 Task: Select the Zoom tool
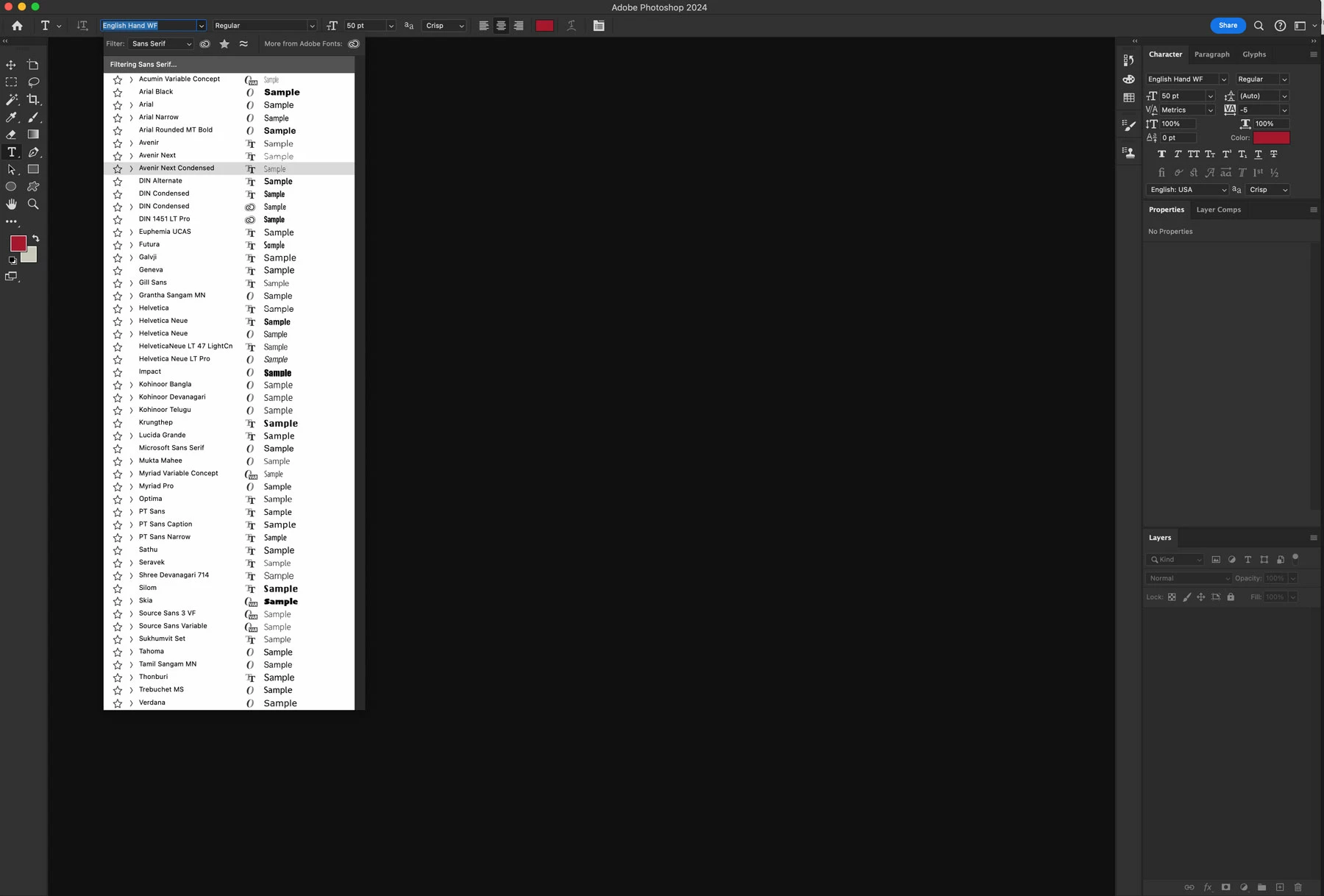tap(33, 204)
